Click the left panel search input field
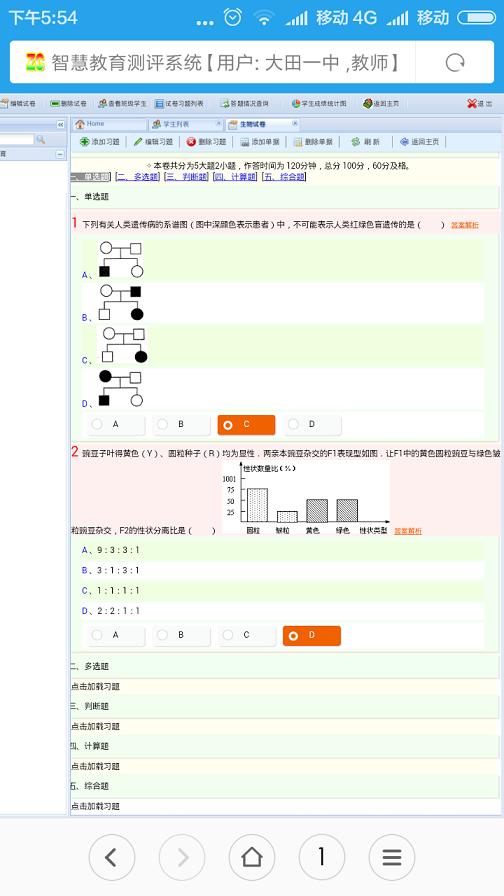Screen dimensions: 504x896 point(17,139)
